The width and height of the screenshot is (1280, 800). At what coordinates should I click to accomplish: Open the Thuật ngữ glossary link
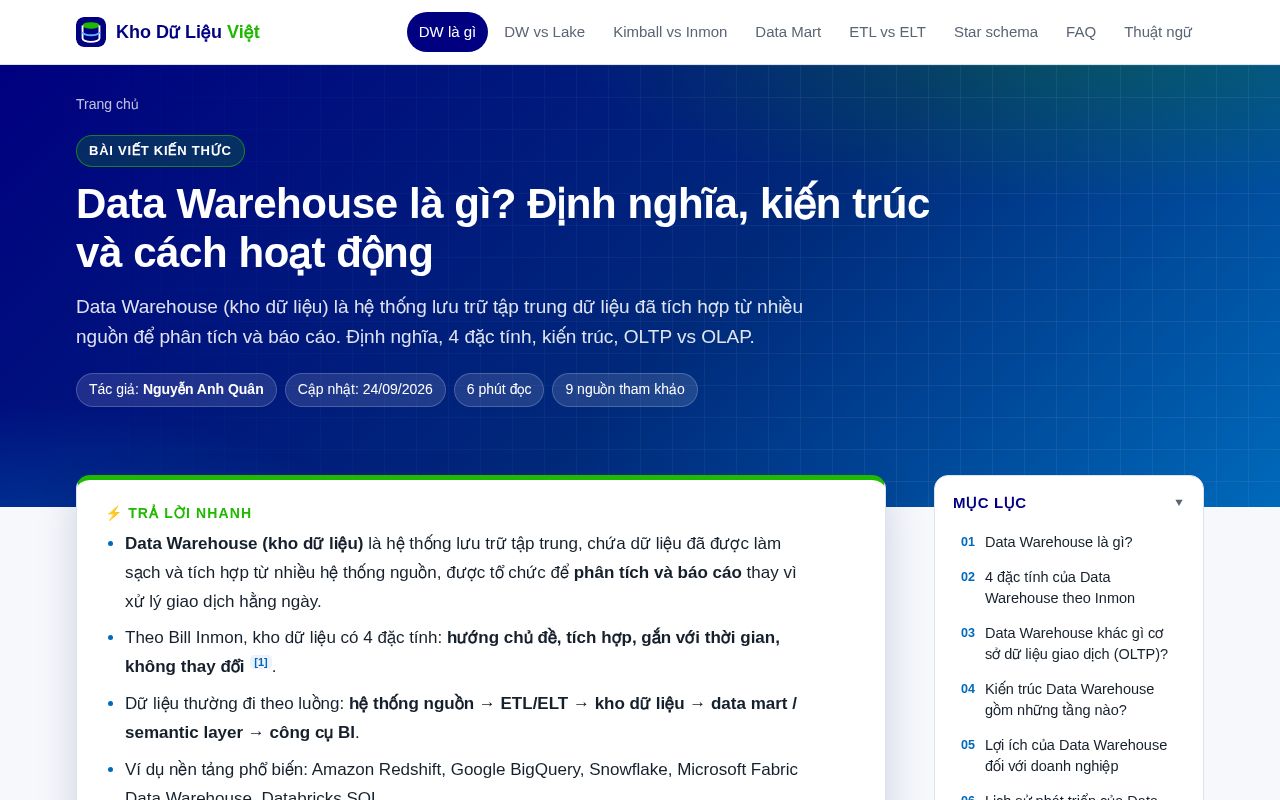tap(1158, 32)
